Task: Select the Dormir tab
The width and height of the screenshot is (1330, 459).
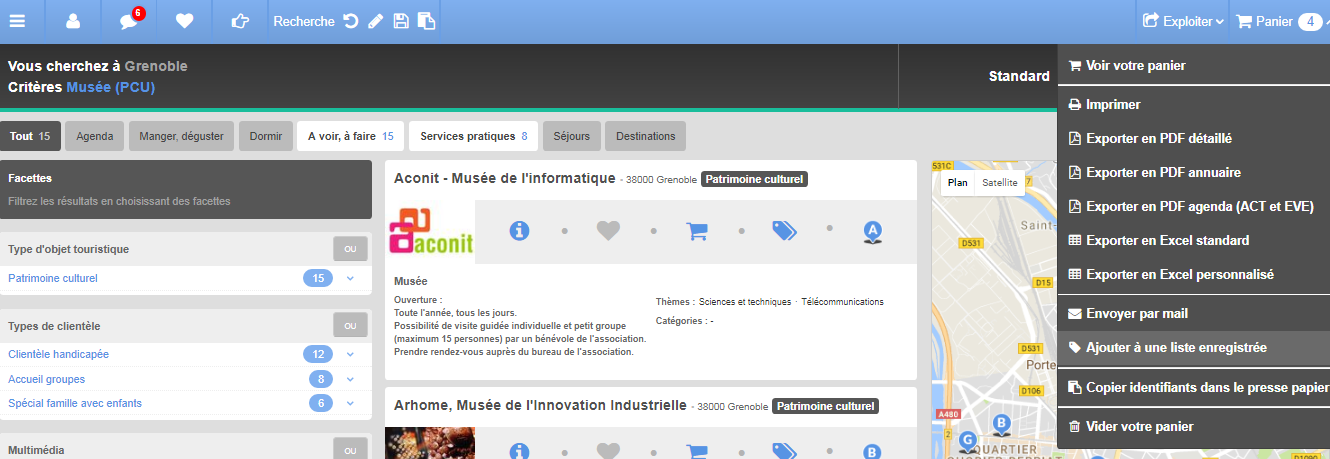Action: [x=265, y=136]
